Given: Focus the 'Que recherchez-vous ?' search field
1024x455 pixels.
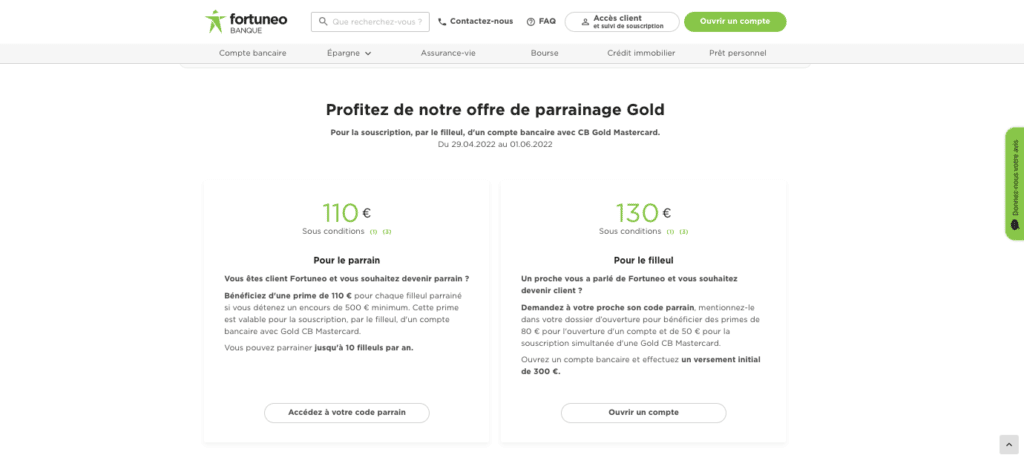Looking at the screenshot, I should click(377, 22).
